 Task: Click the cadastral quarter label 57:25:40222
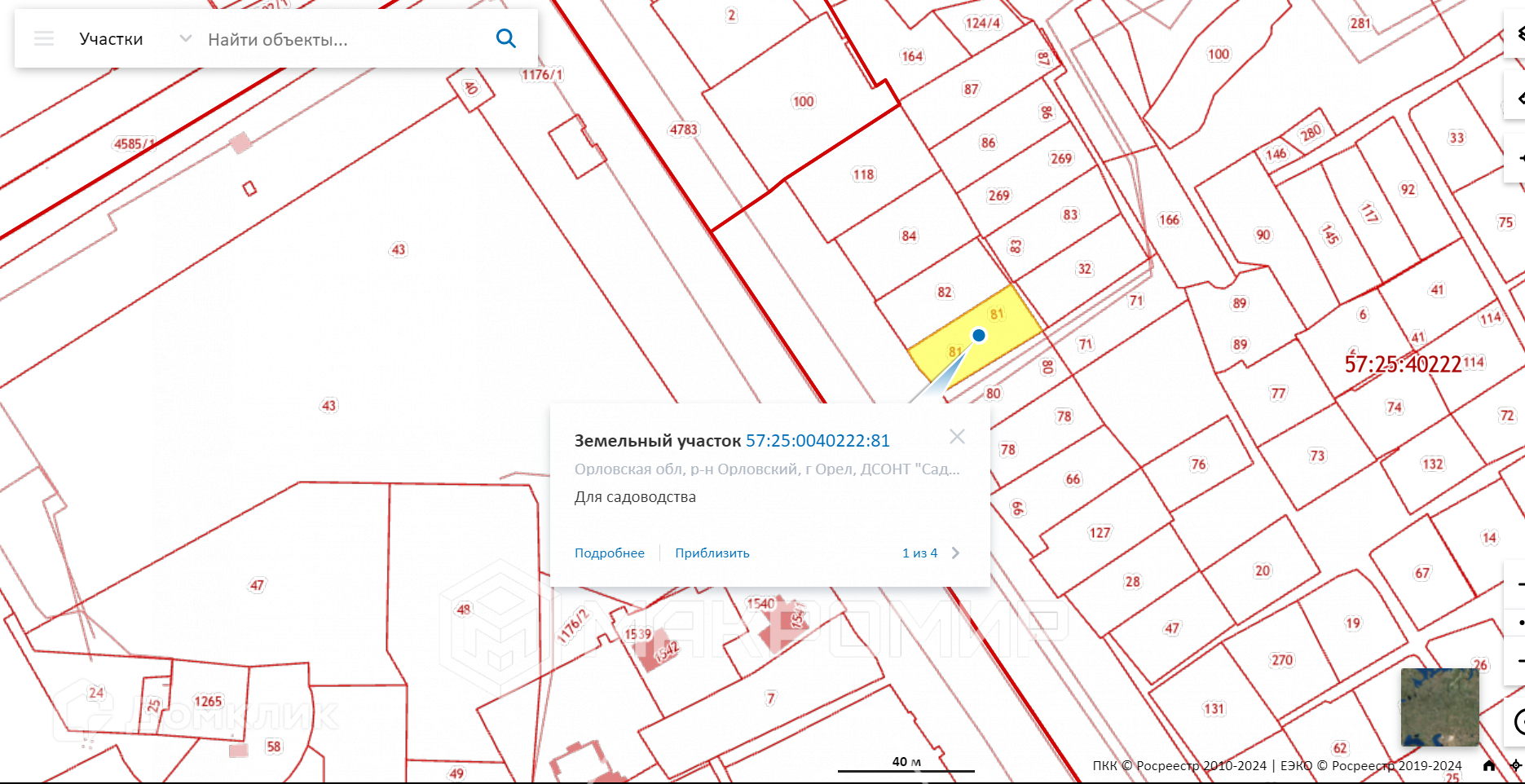[x=1403, y=364]
